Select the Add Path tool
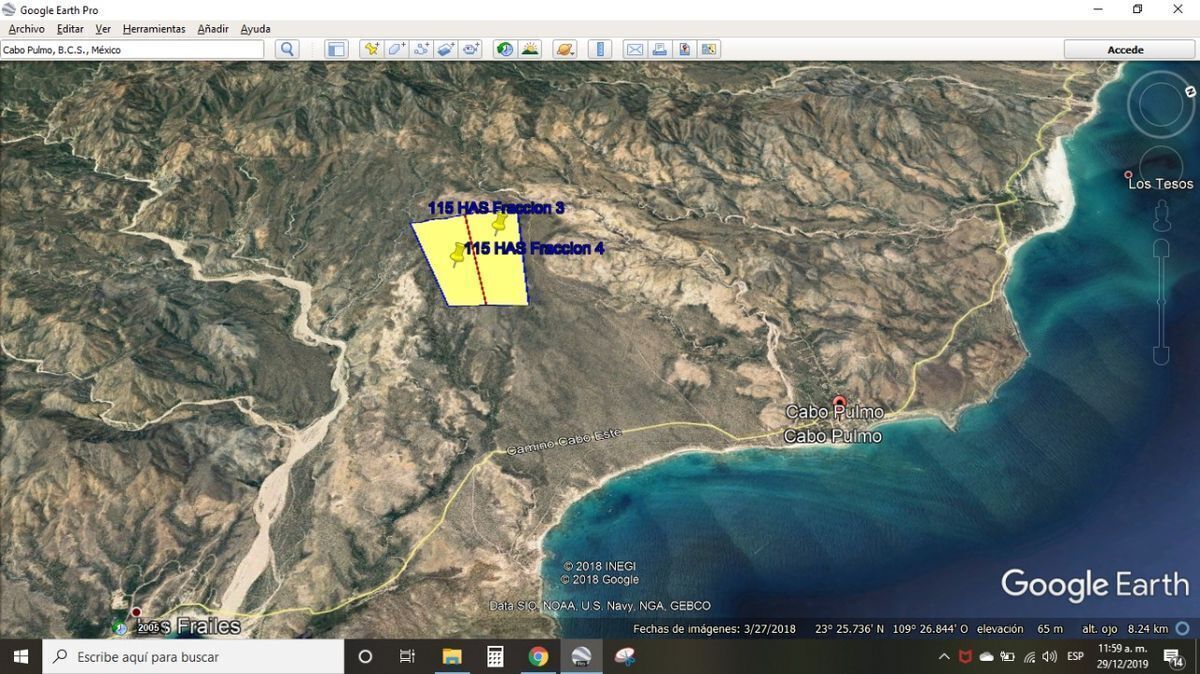The width and height of the screenshot is (1200, 674). 422,49
